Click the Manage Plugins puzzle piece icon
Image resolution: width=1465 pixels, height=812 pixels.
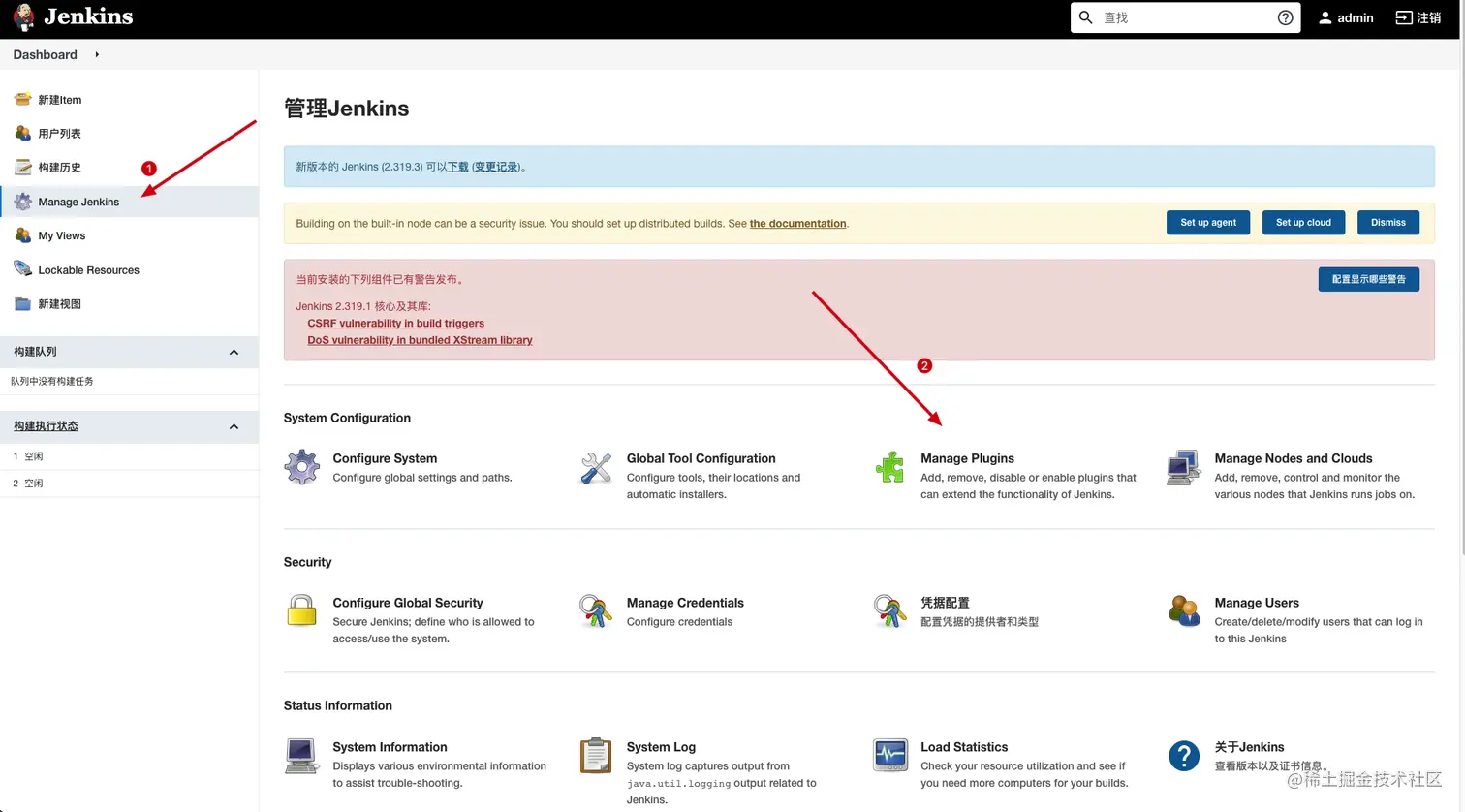(889, 467)
